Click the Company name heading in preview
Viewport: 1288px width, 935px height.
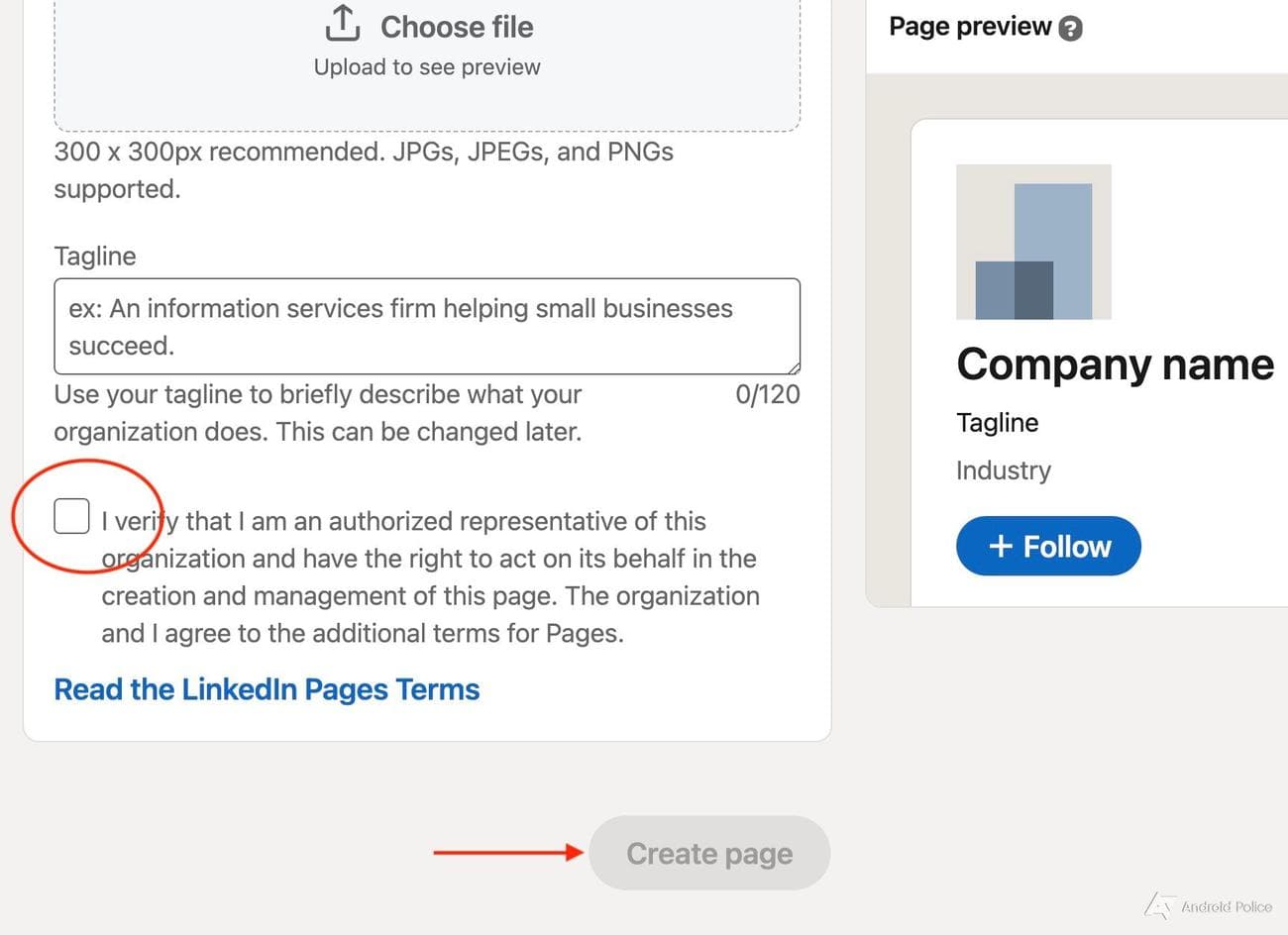(x=1115, y=364)
